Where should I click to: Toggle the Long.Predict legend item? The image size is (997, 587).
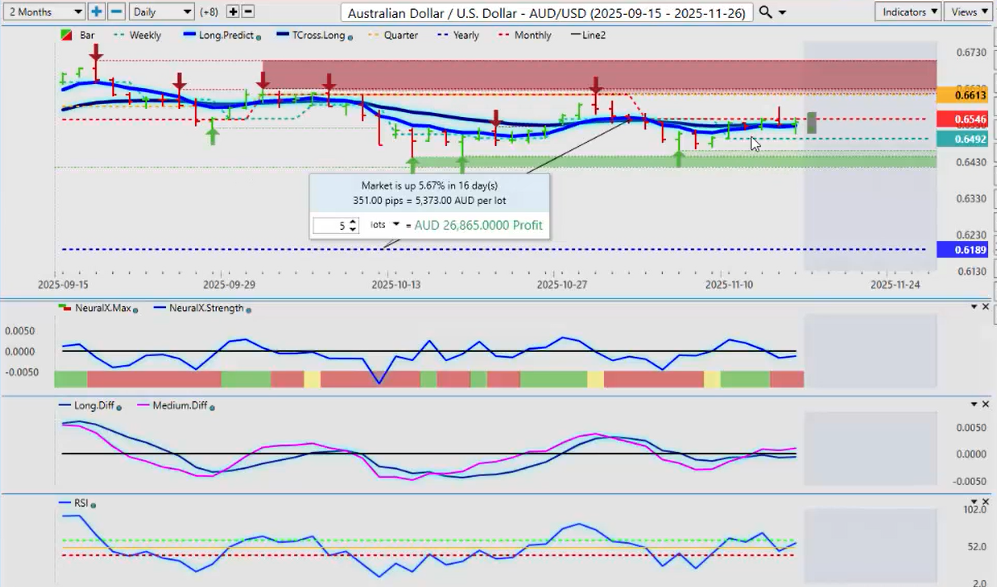click(x=218, y=35)
